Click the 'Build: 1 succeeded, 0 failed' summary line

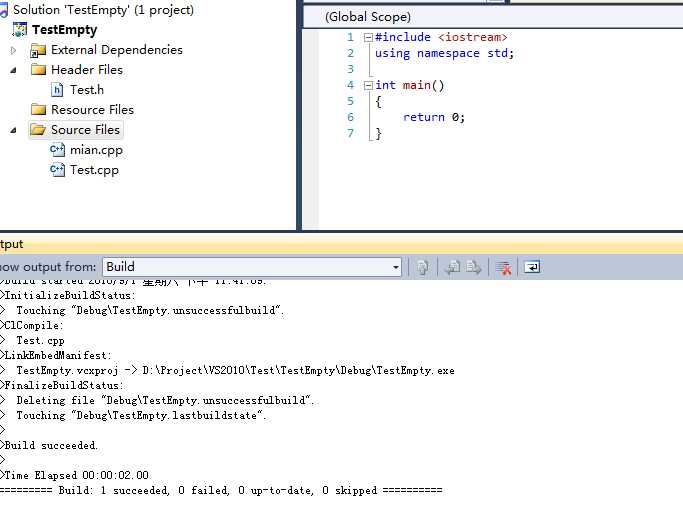(221, 490)
